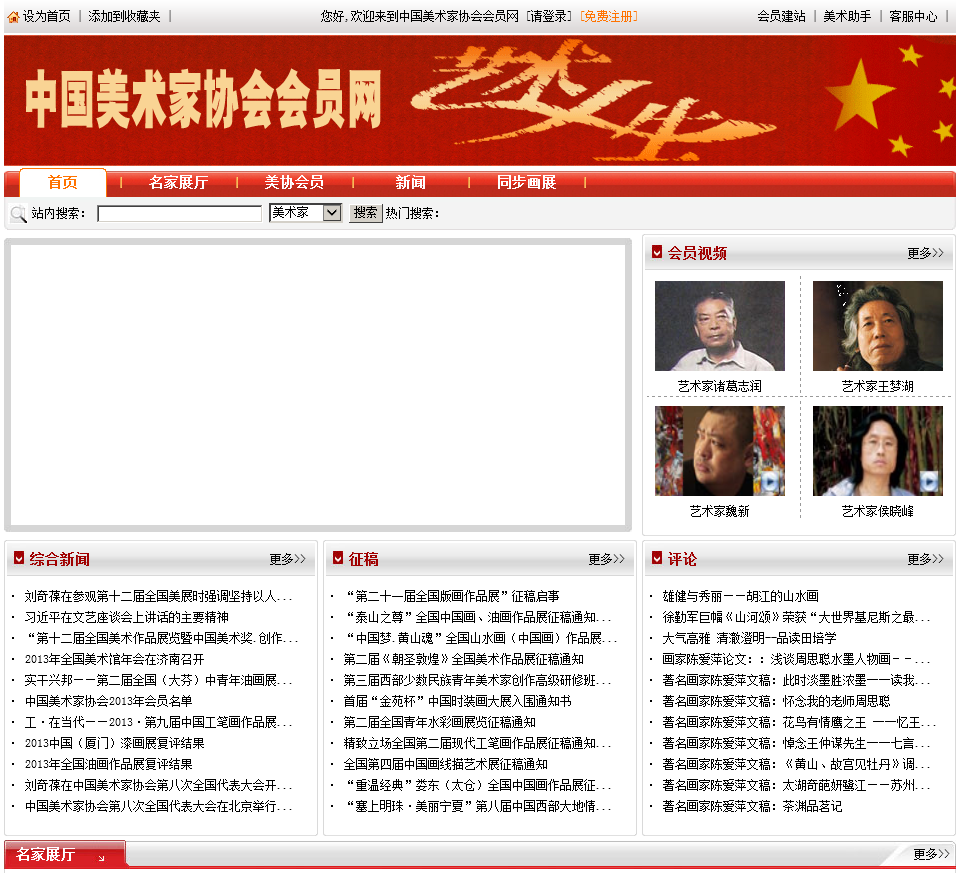Open 全国第四届中国画线描艺术展征稿通知
This screenshot has height=873, width=960.
445,763
